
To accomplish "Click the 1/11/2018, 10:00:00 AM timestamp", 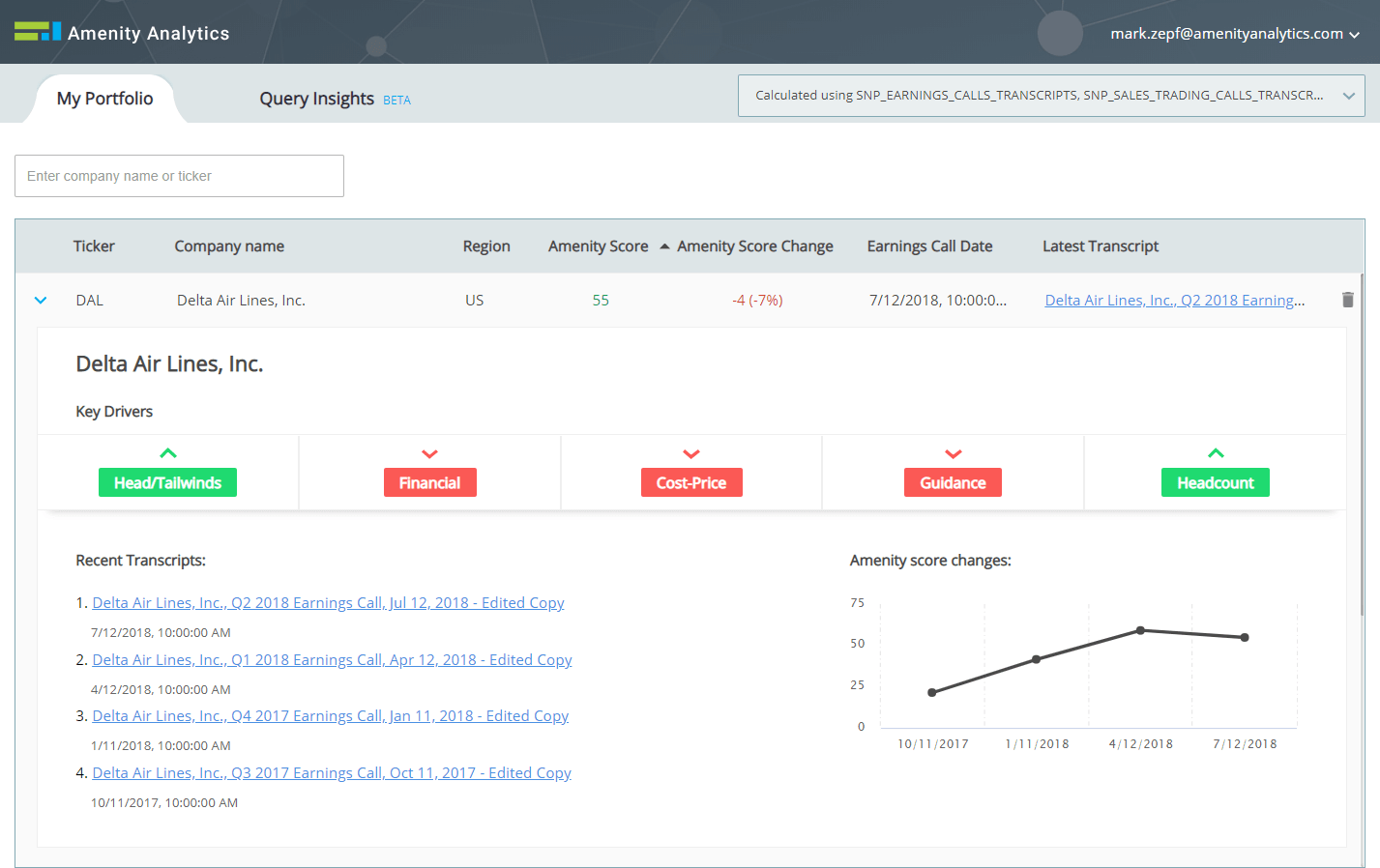I will (x=161, y=746).
